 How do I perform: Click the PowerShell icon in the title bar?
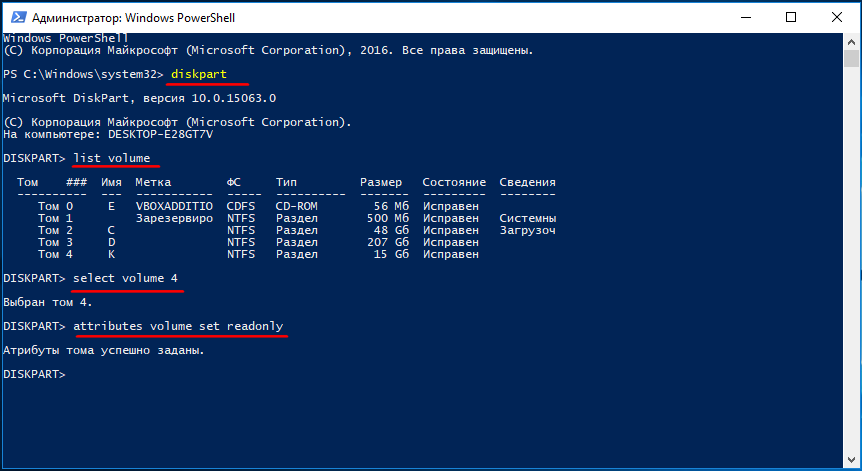(18, 17)
